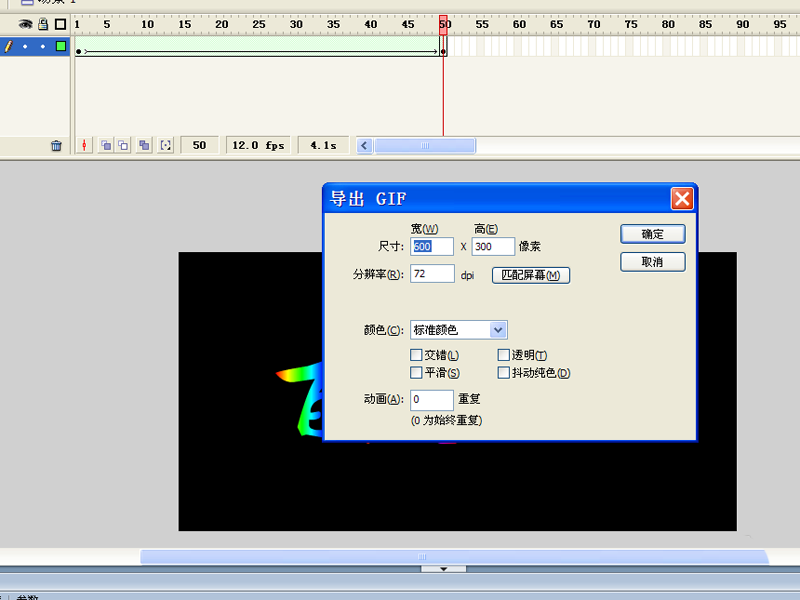Enable the Dither solid colors (抖动纯色) checkbox

point(504,373)
